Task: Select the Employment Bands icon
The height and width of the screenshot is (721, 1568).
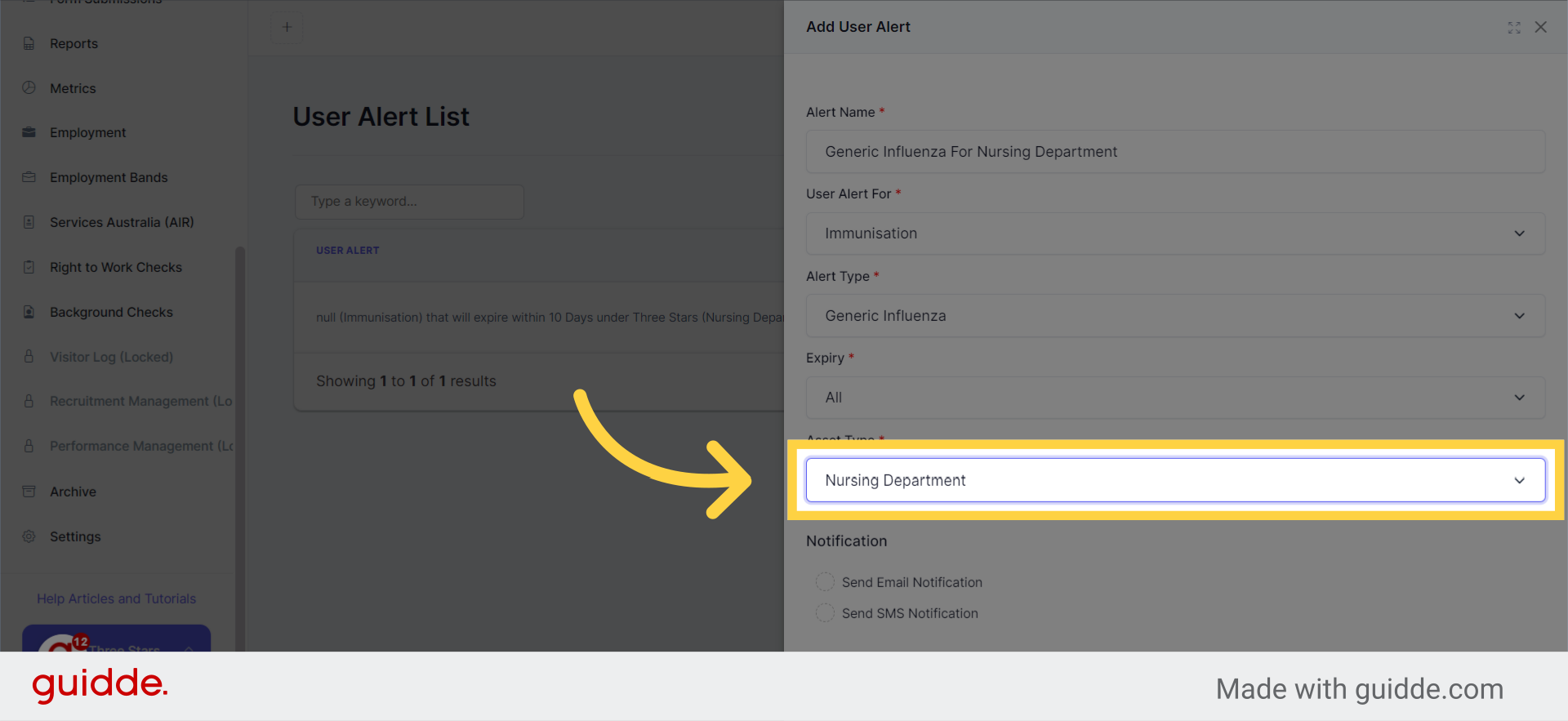Action: coord(29,177)
